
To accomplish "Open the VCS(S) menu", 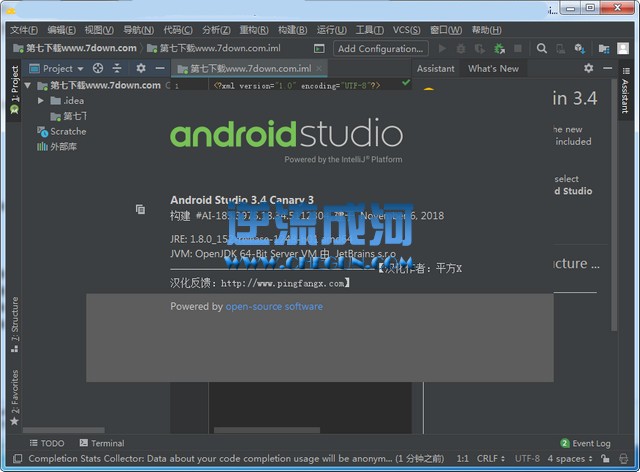I will coord(407,30).
